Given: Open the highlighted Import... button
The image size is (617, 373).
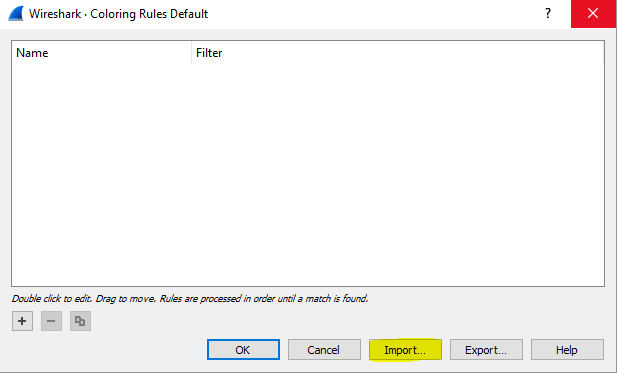Looking at the screenshot, I should click(x=405, y=350).
